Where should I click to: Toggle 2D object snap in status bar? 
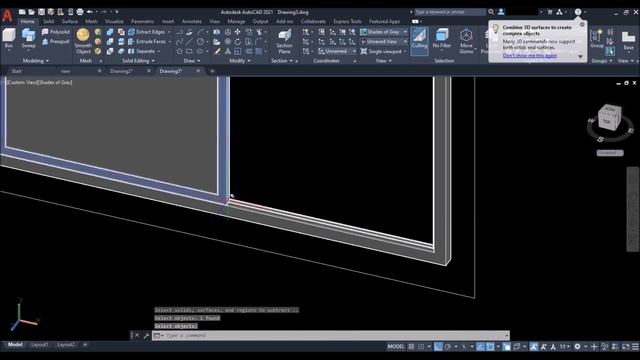tap(490, 347)
